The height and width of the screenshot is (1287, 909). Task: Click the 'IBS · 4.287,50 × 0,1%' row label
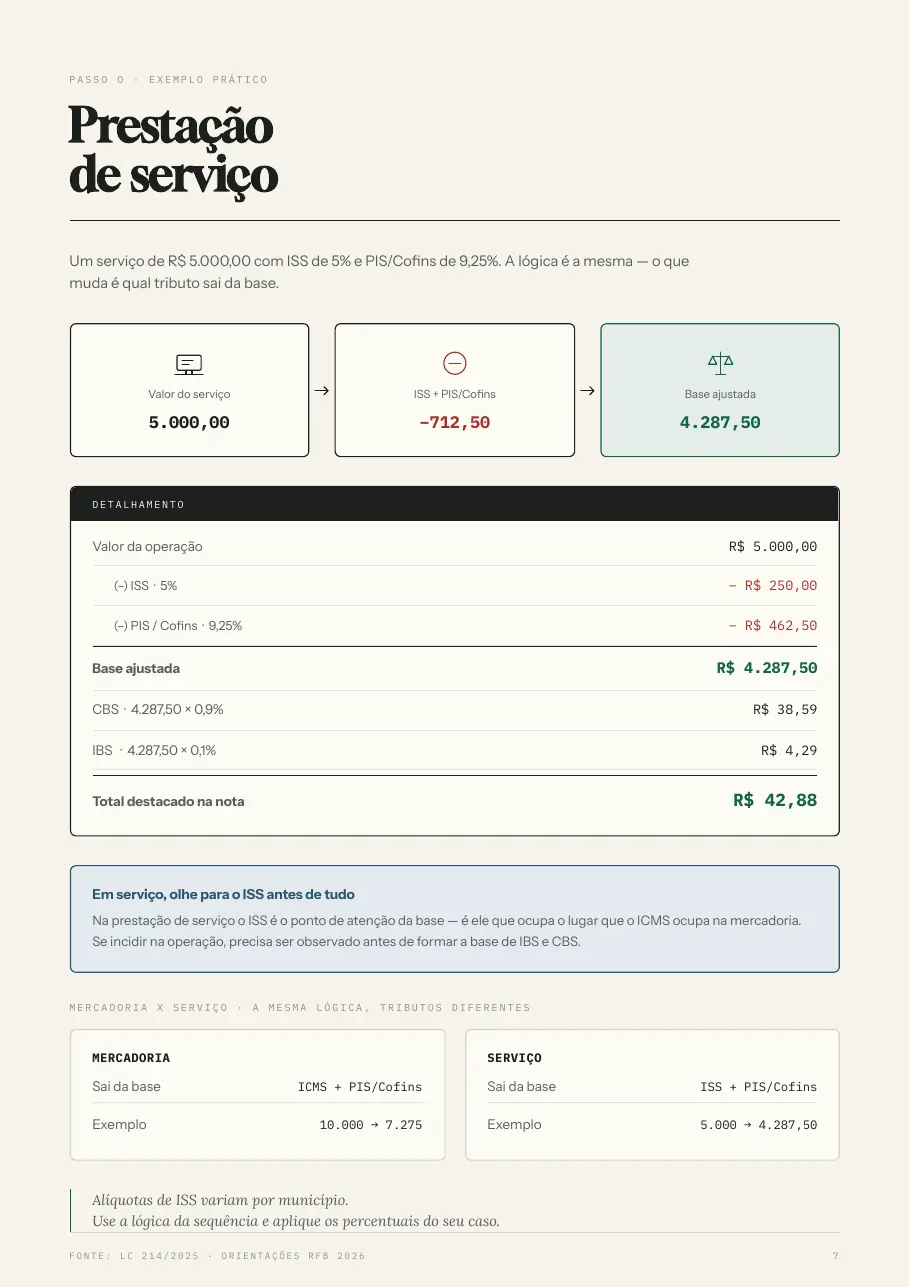pos(154,750)
